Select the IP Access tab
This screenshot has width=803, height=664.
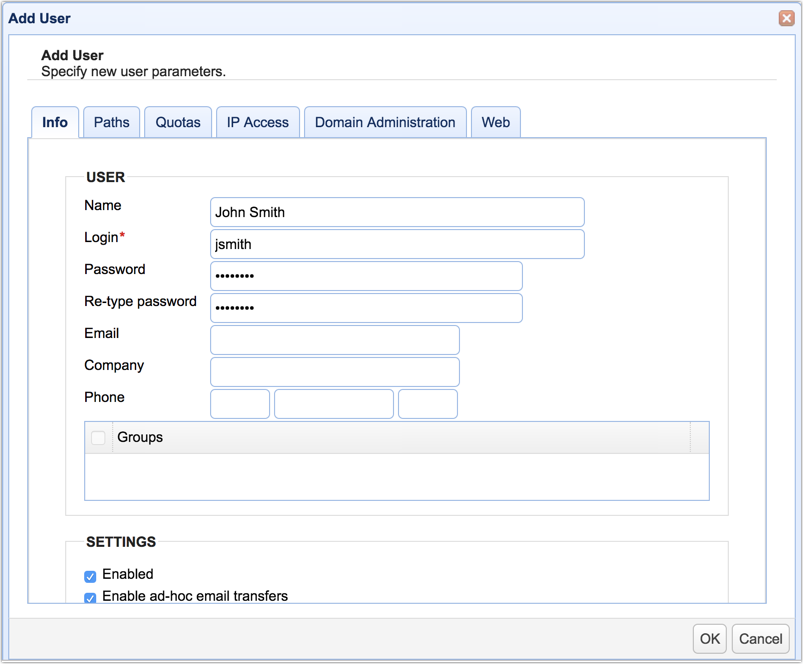pos(257,122)
